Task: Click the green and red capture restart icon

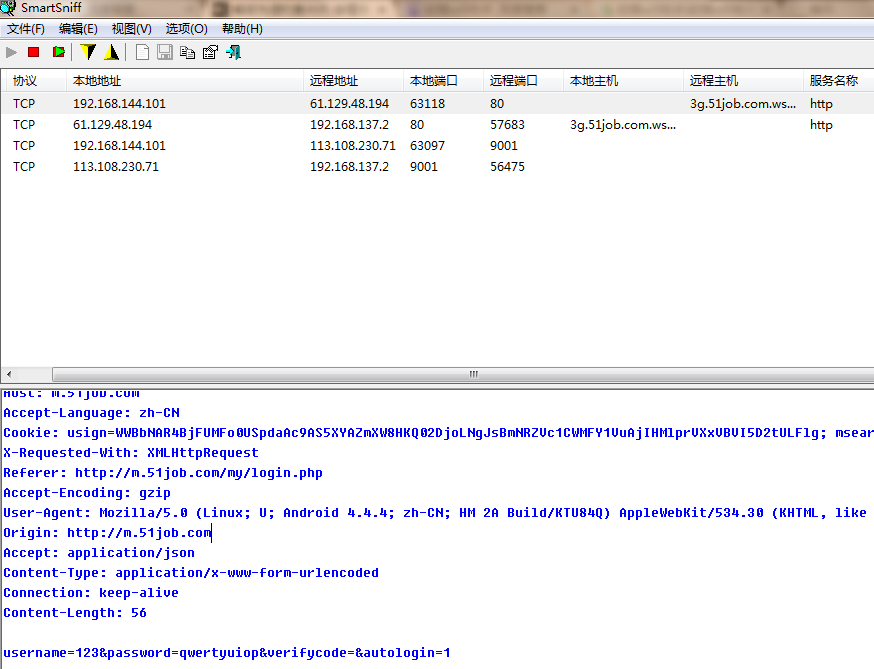Action: coord(58,52)
